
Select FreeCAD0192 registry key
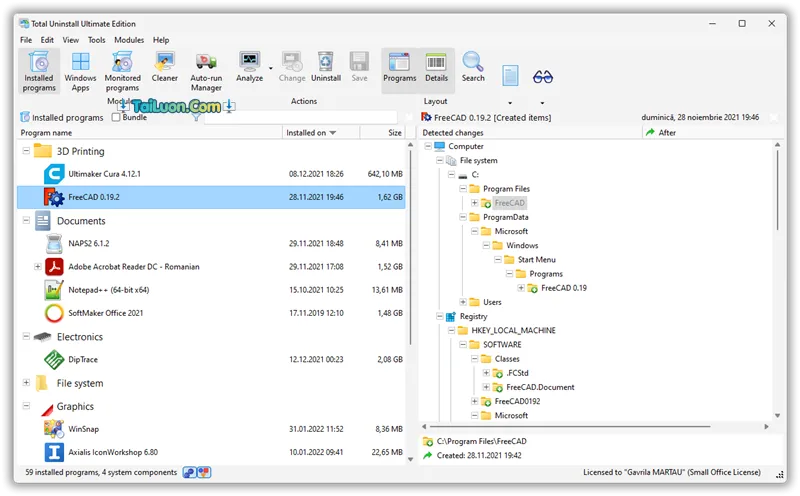point(517,402)
